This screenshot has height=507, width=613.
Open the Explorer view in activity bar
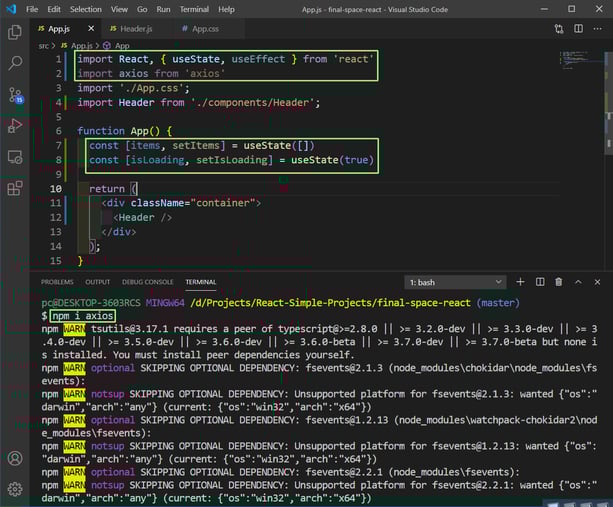[x=15, y=32]
